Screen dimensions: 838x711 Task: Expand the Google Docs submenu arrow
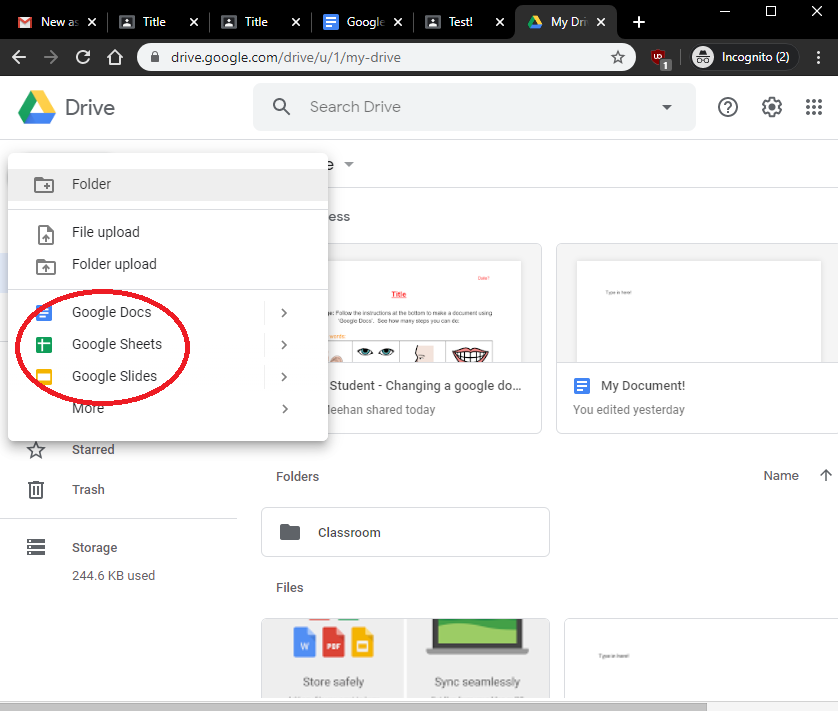pos(284,313)
